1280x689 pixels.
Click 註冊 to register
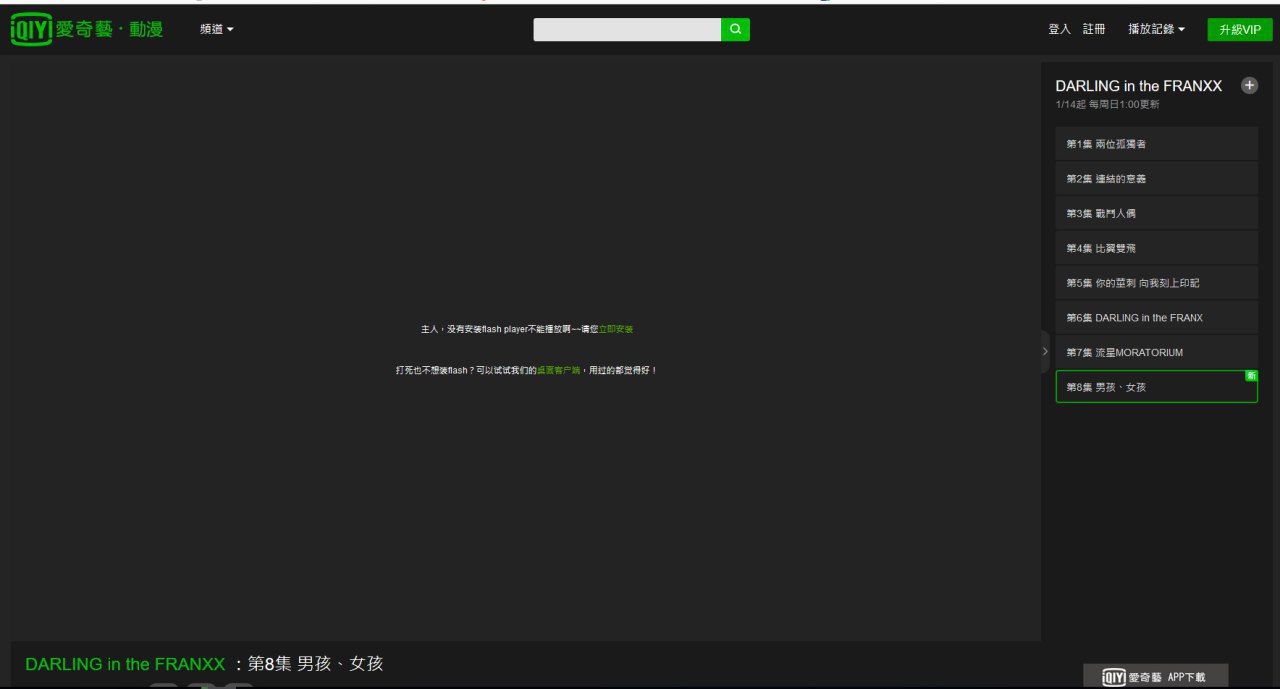1094,30
